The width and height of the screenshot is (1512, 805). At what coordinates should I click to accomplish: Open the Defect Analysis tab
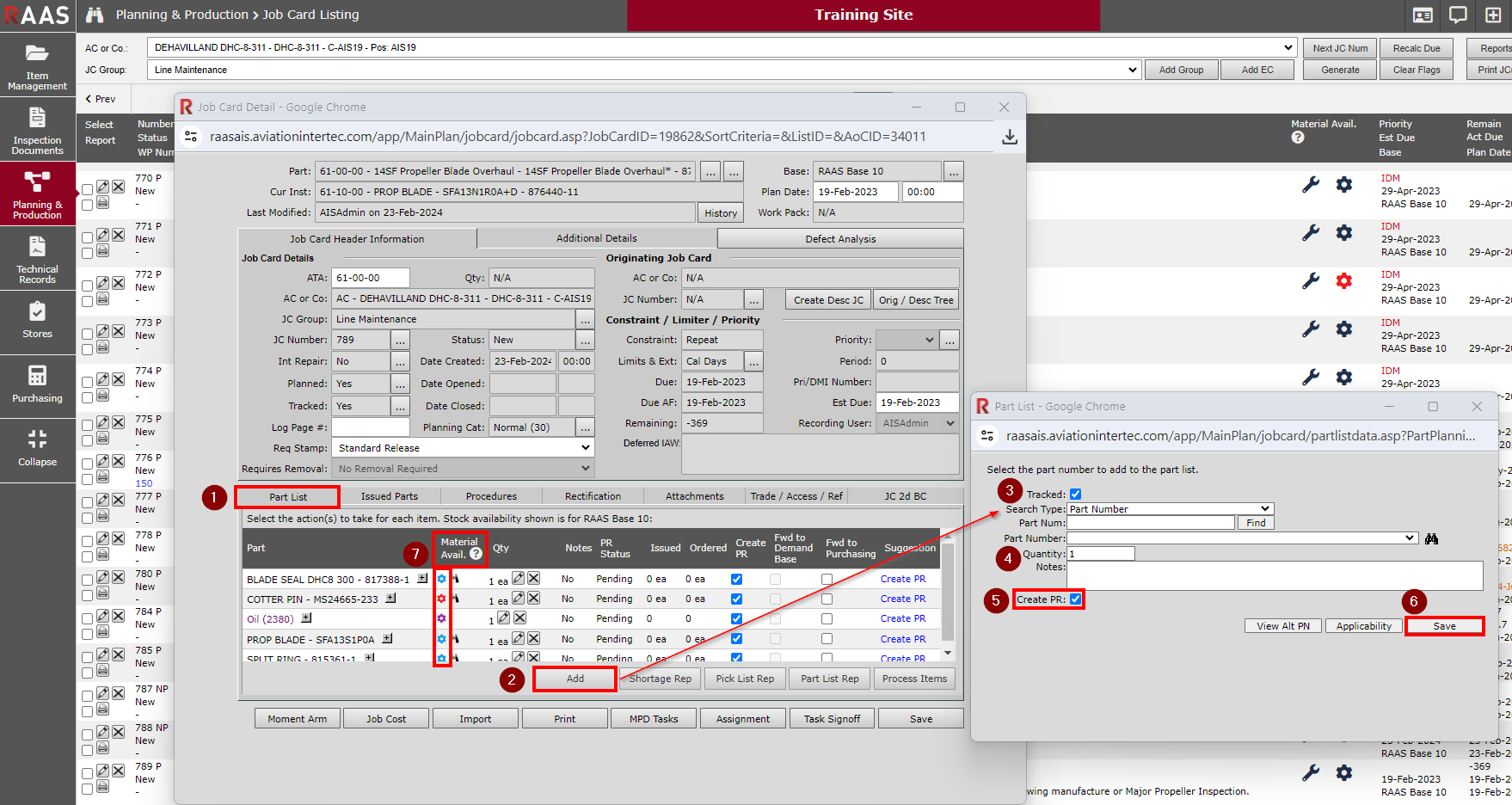pos(839,239)
